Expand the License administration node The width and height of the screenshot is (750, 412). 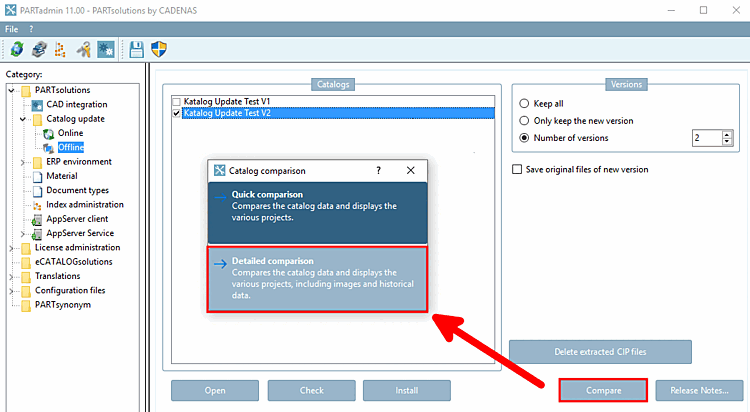(x=11, y=248)
